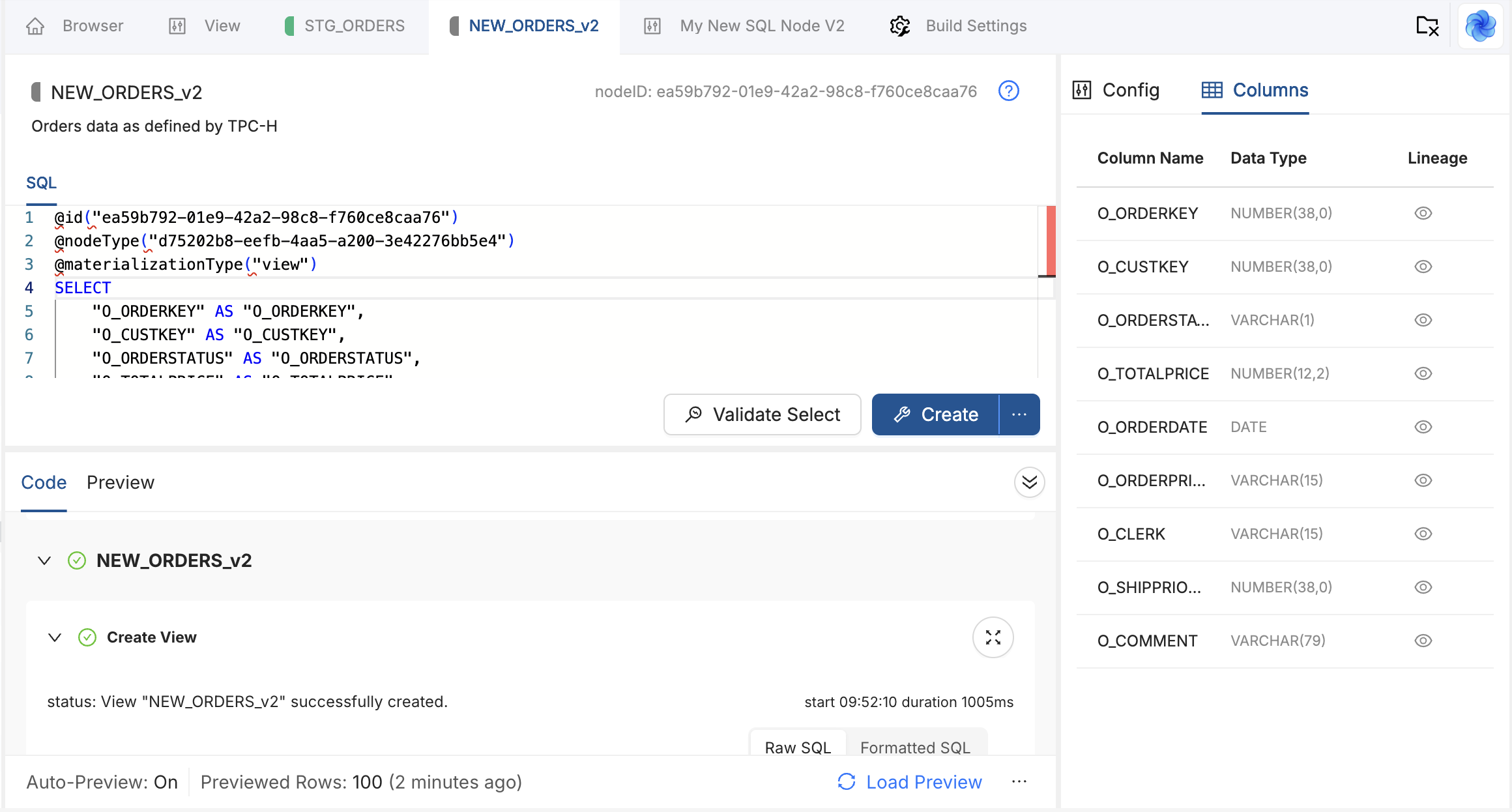Collapse the Create View step
Screen dimensions: 1512x812
[55, 637]
